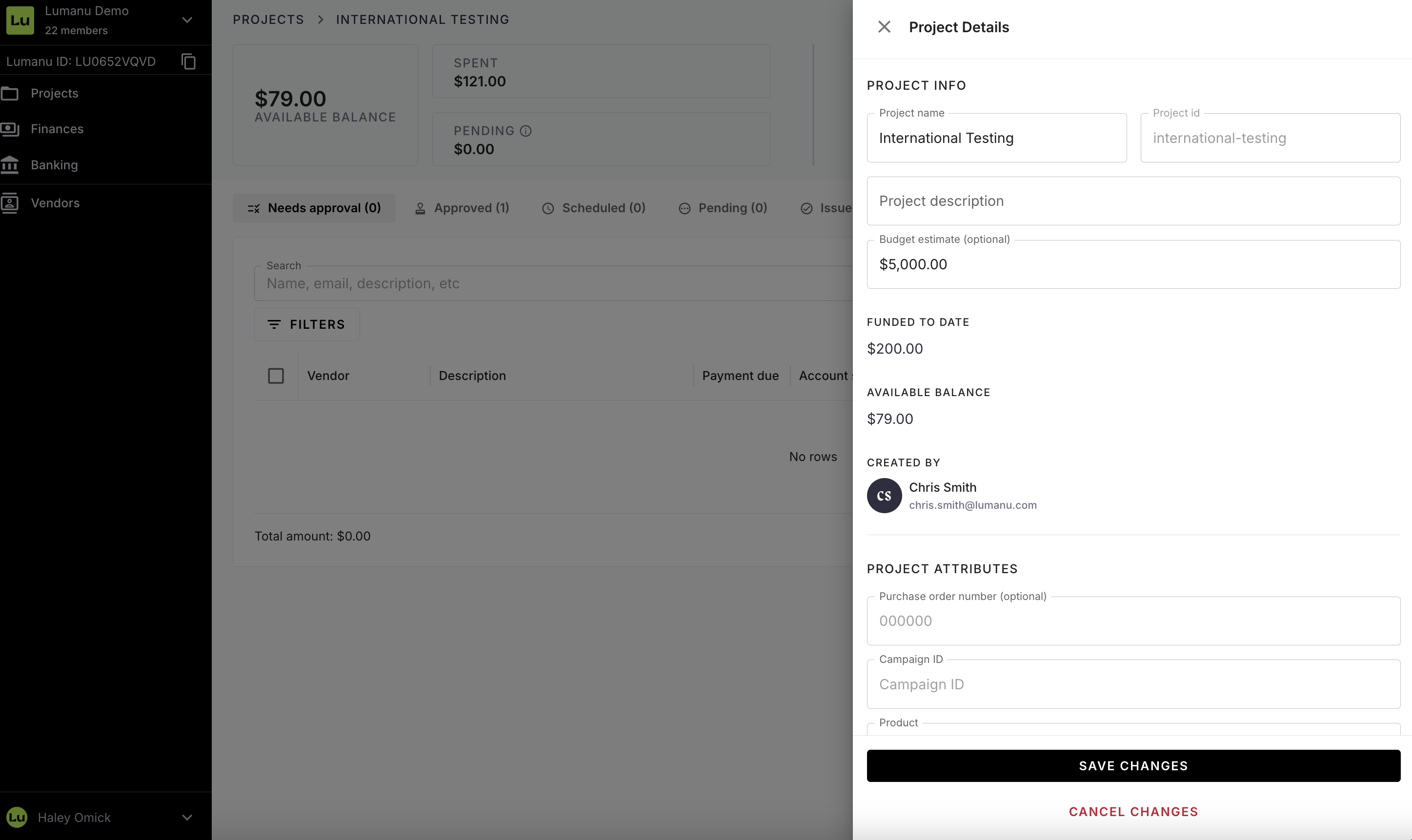Screen dimensions: 1412x840
Task: Copy the Lumanu ID to clipboard
Action: (188, 61)
